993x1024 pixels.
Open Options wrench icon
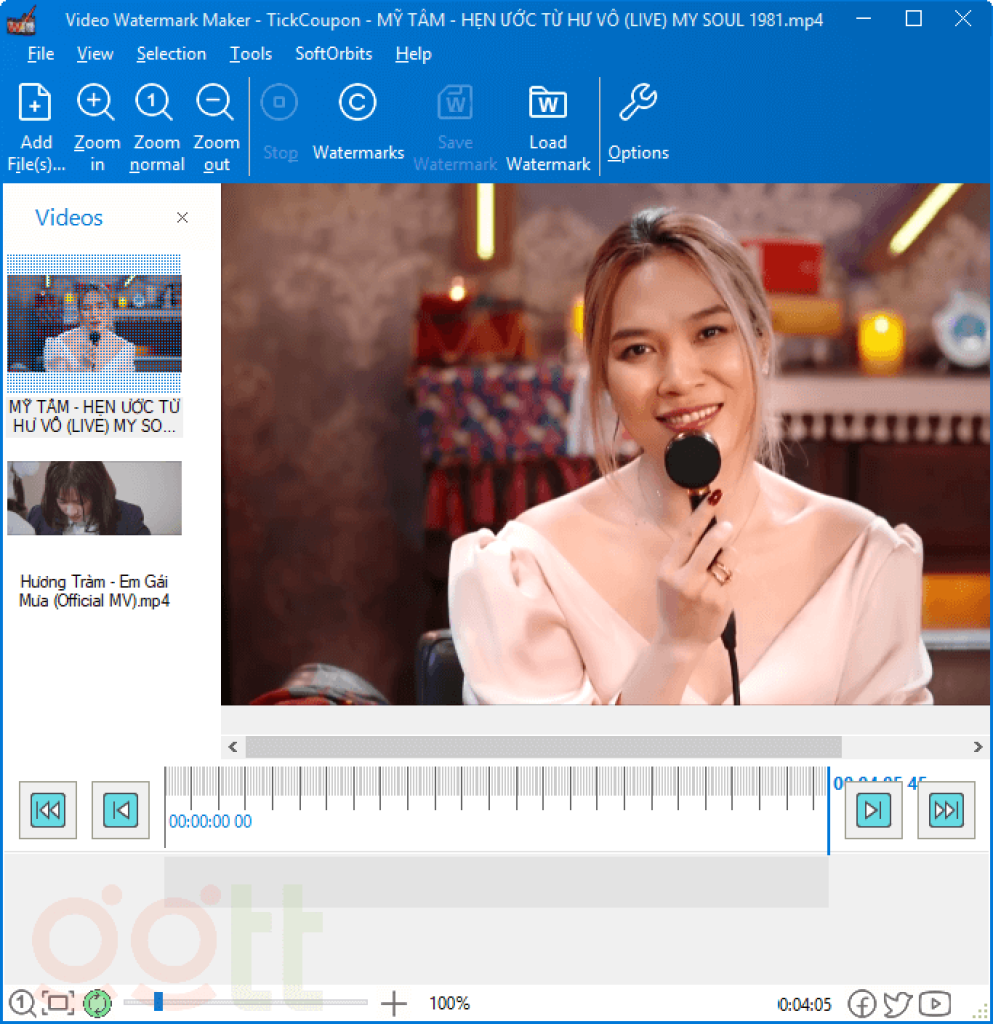[638, 103]
